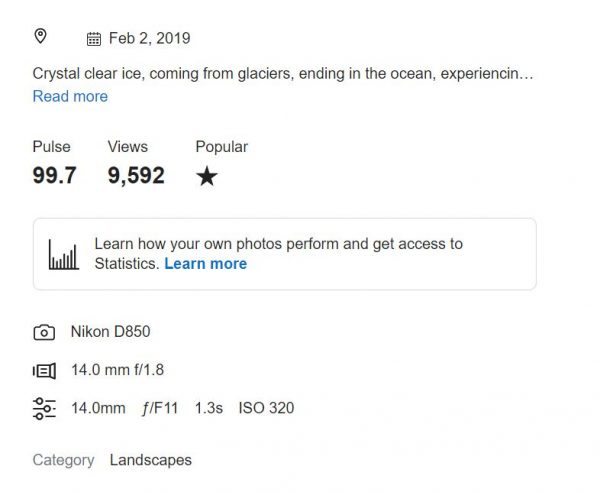Click the Views count 9,592

(x=136, y=176)
